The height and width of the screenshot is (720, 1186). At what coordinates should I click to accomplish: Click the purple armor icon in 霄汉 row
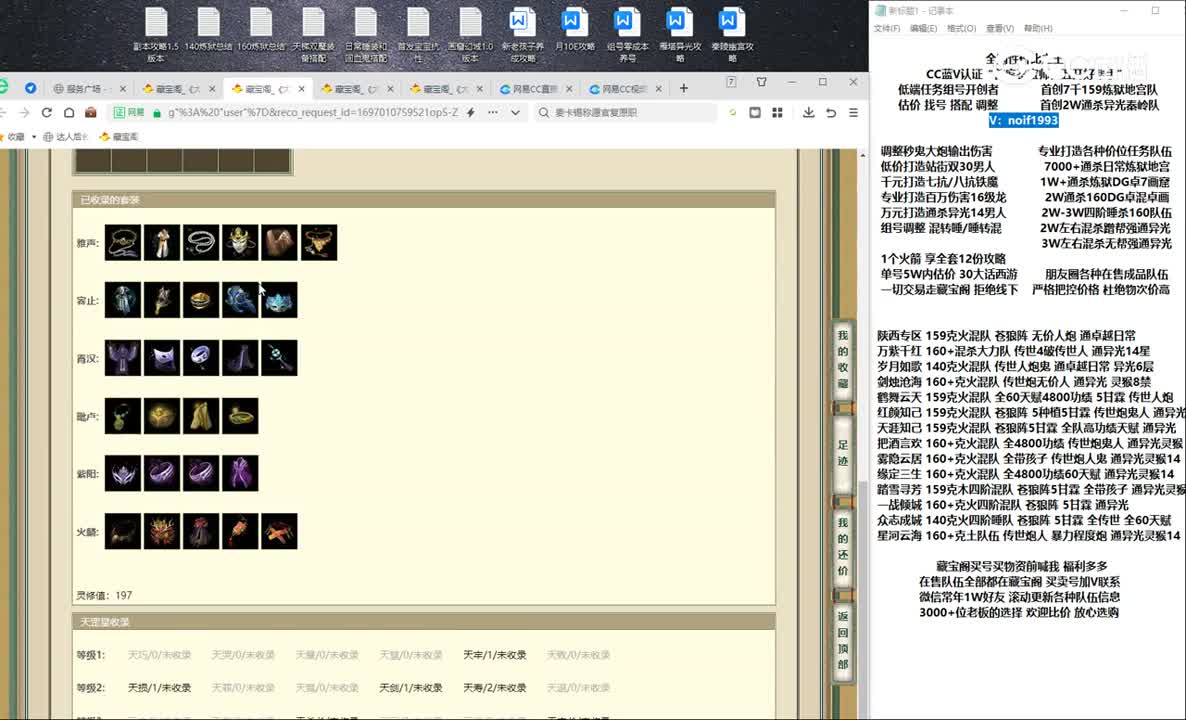123,358
